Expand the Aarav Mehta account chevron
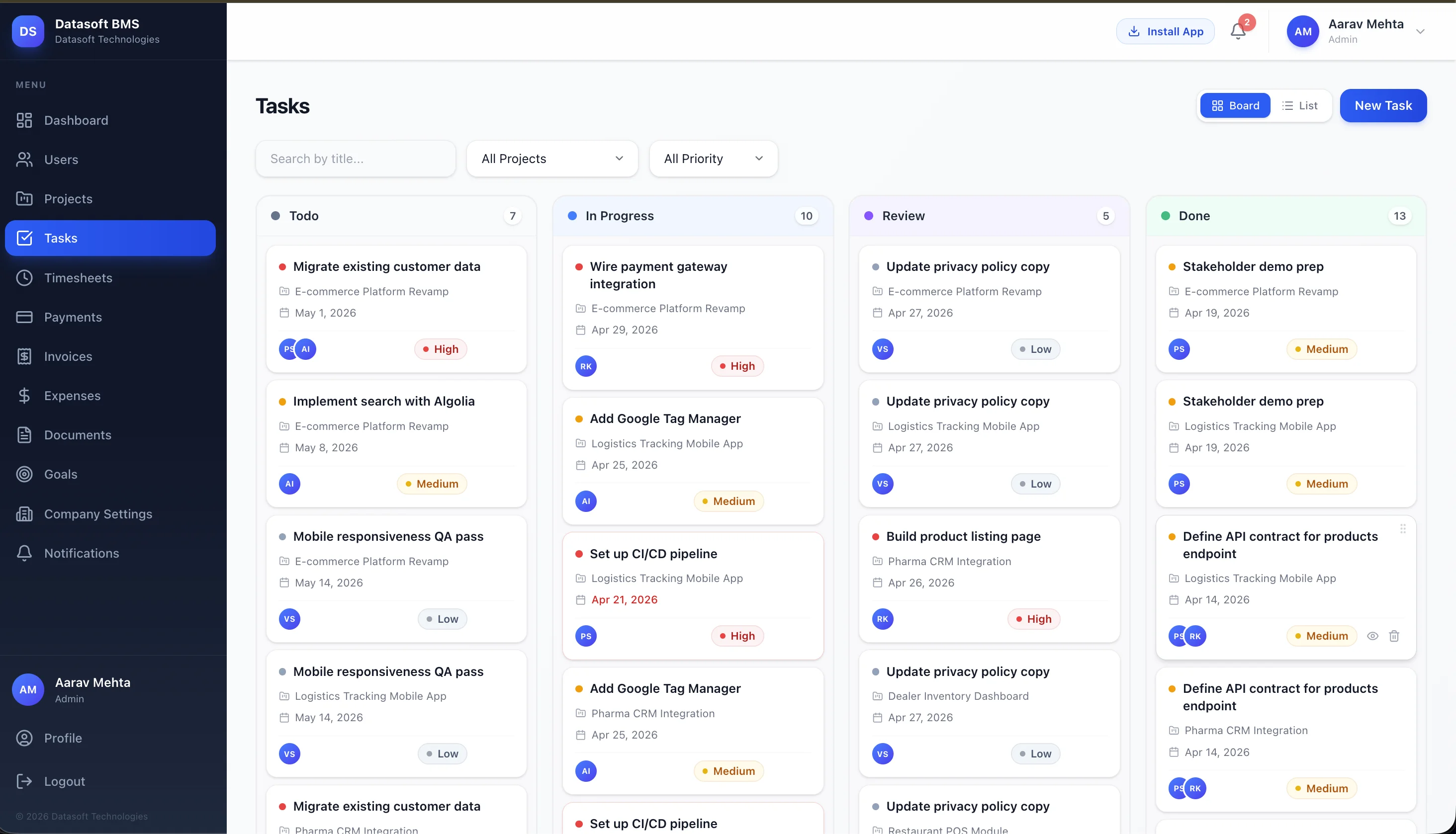The image size is (1456, 834). point(1421,31)
